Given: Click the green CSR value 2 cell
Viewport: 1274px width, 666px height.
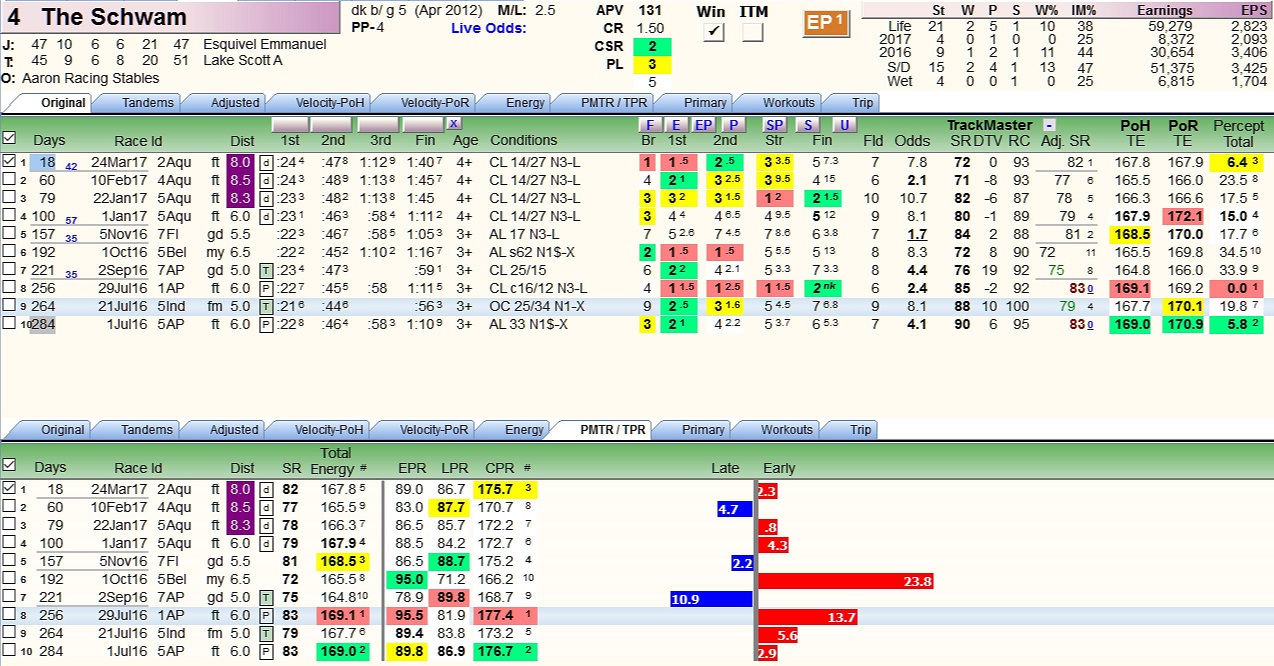Looking at the screenshot, I should (x=652, y=46).
